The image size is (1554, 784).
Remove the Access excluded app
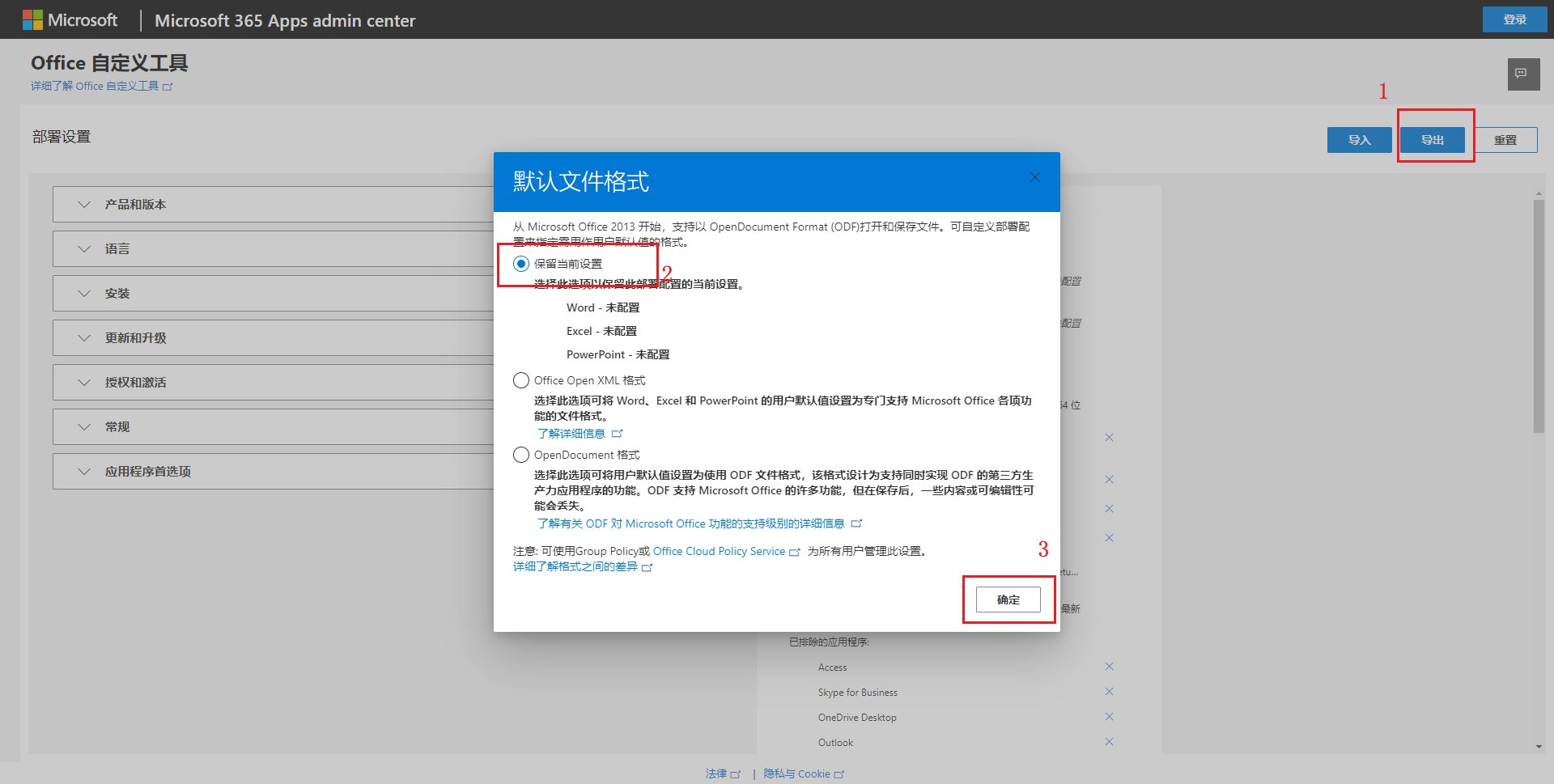[x=1109, y=667]
